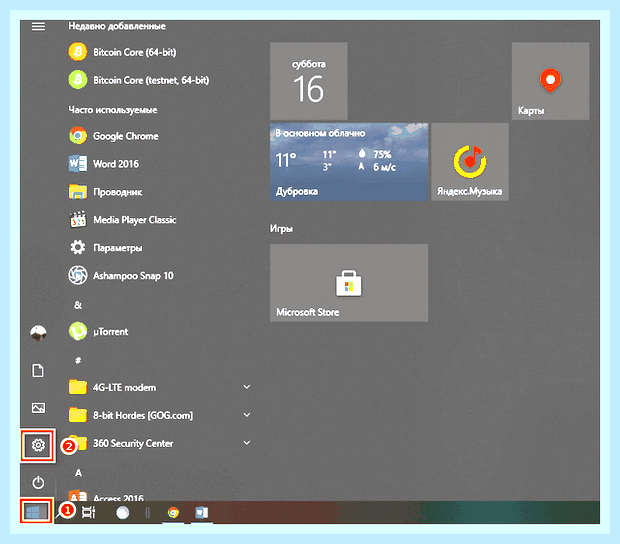Expand the 4G-LTE modem chevron

click(247, 387)
